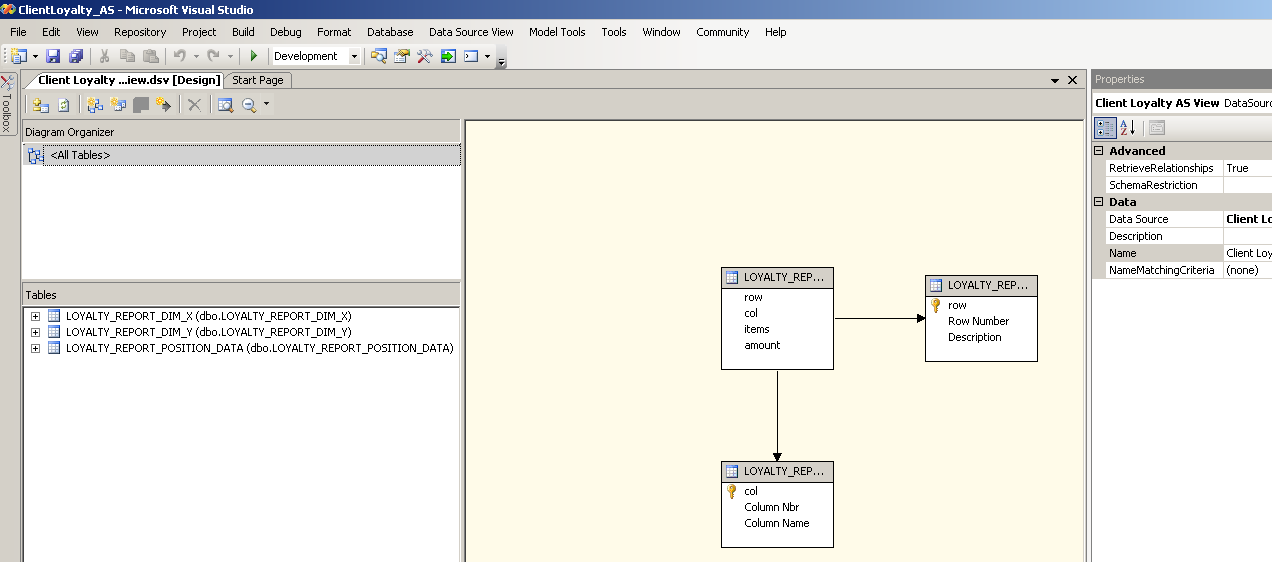The height and width of the screenshot is (562, 1272).
Task: Open the Toolbox side panel
Action: point(8,105)
